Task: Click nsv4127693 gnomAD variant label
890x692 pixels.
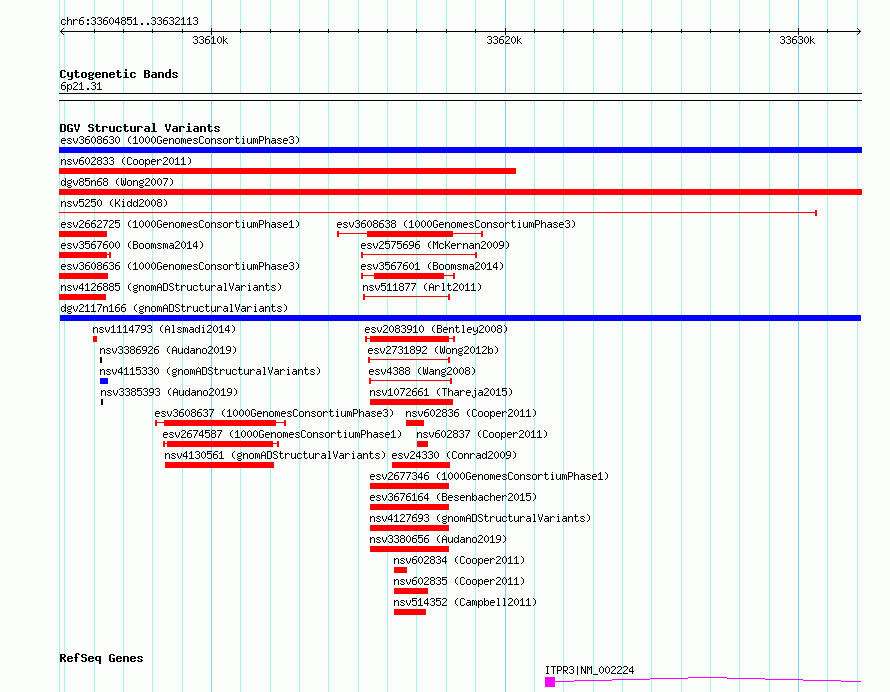Action: (480, 518)
